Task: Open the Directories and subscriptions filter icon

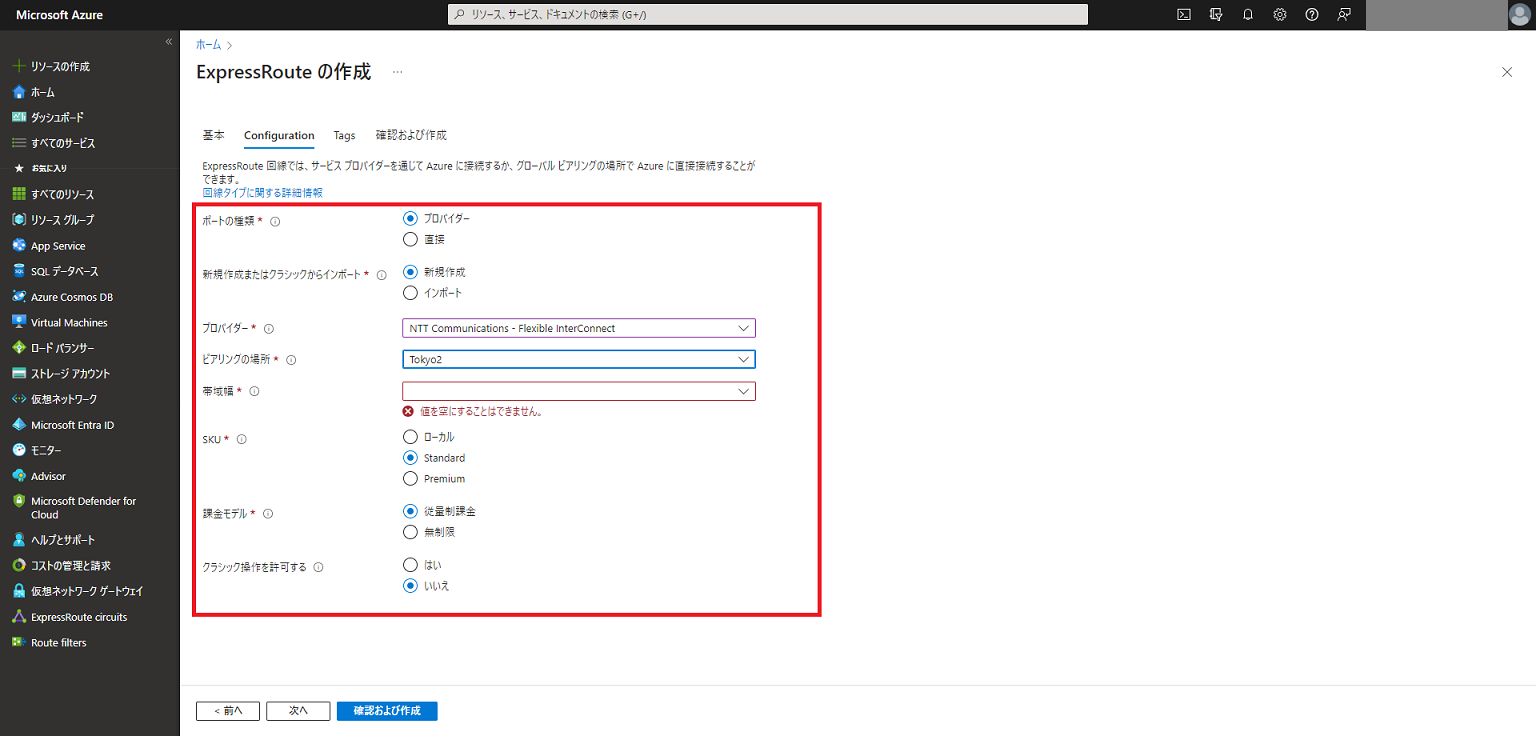Action: click(1216, 15)
